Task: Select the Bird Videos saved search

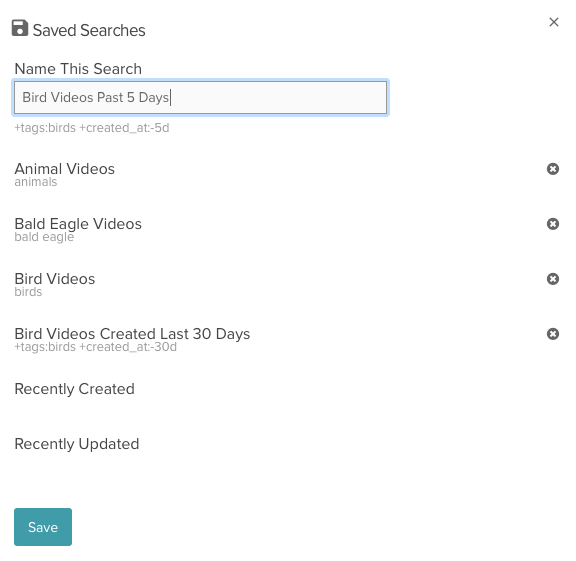Action: [55, 279]
